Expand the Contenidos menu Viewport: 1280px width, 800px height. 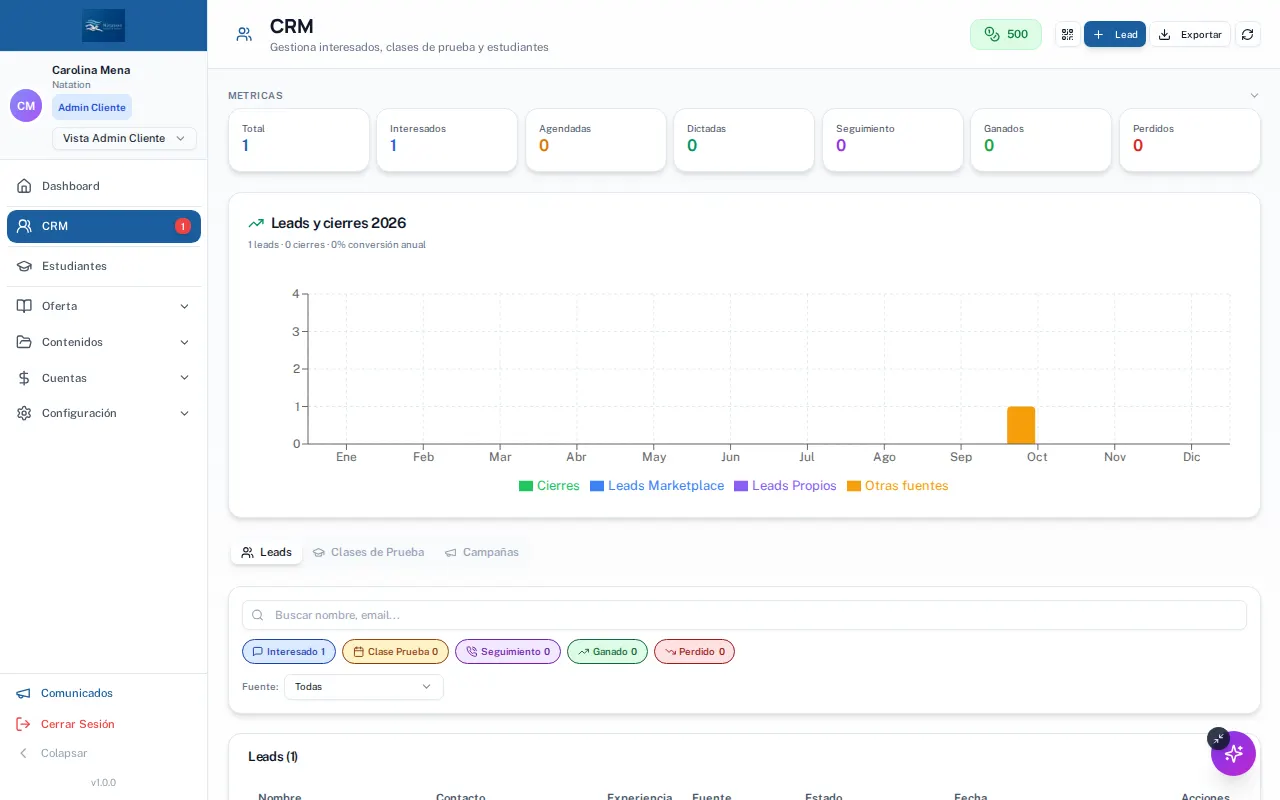pyautogui.click(x=104, y=342)
